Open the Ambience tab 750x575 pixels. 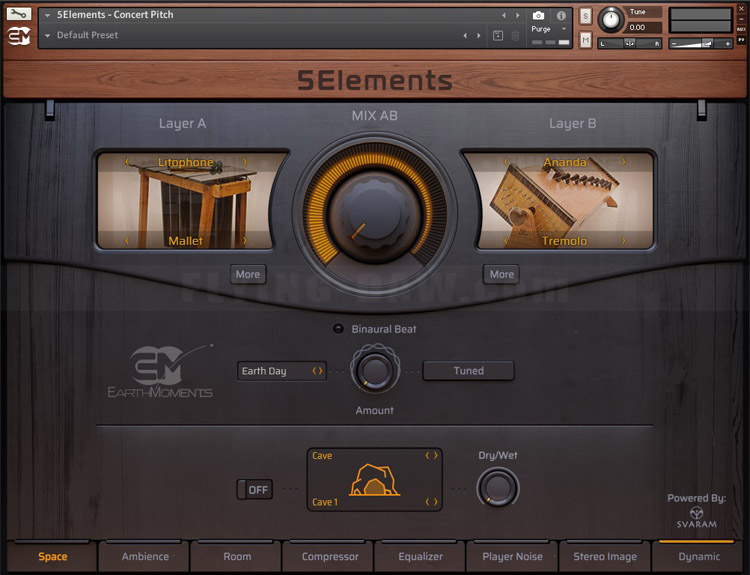point(145,556)
